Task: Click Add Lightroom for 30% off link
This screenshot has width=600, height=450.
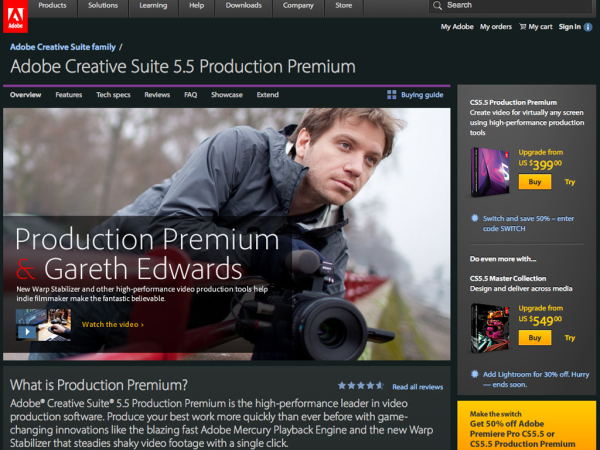Action: click(x=536, y=379)
